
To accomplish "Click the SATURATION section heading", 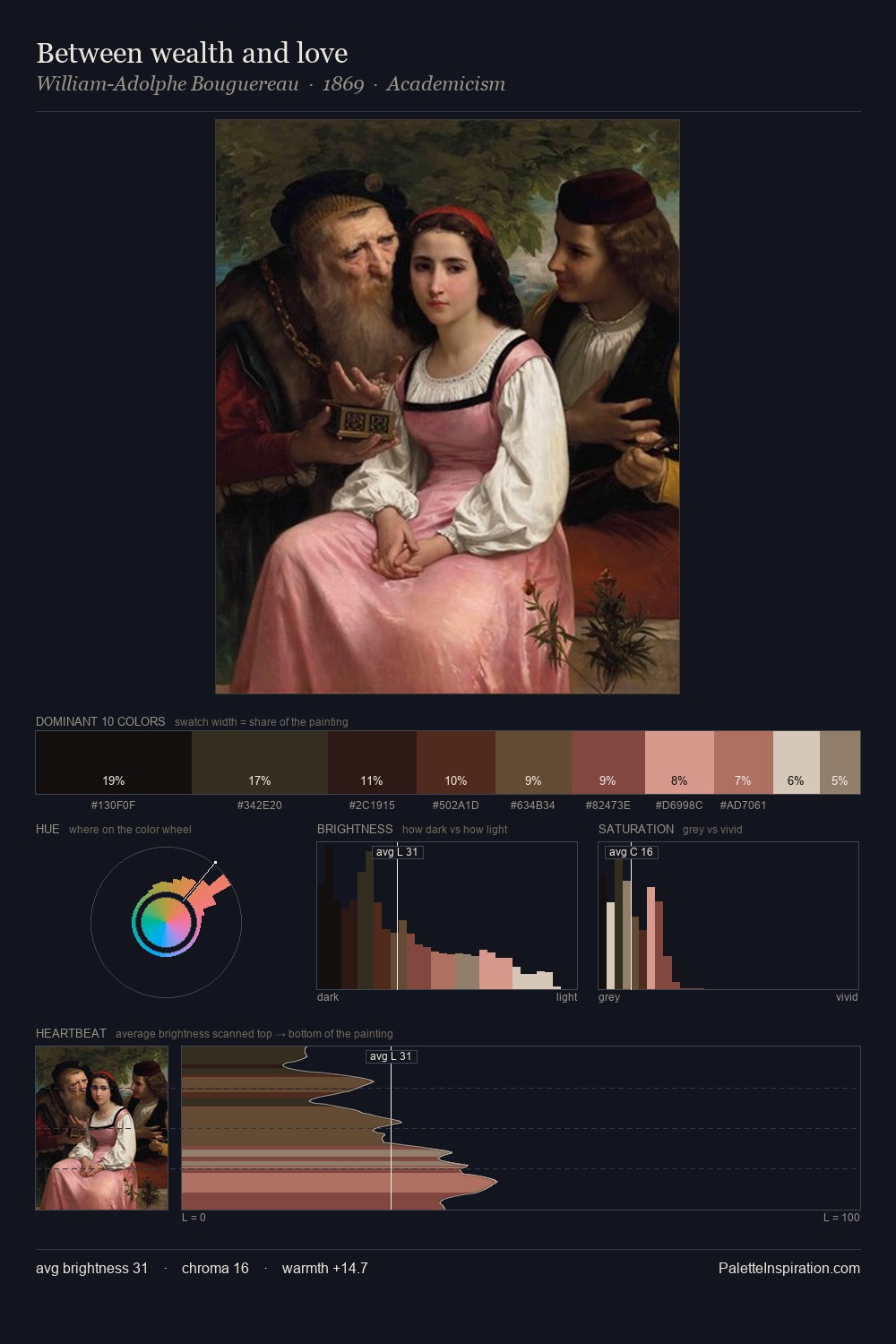I will click(x=636, y=829).
